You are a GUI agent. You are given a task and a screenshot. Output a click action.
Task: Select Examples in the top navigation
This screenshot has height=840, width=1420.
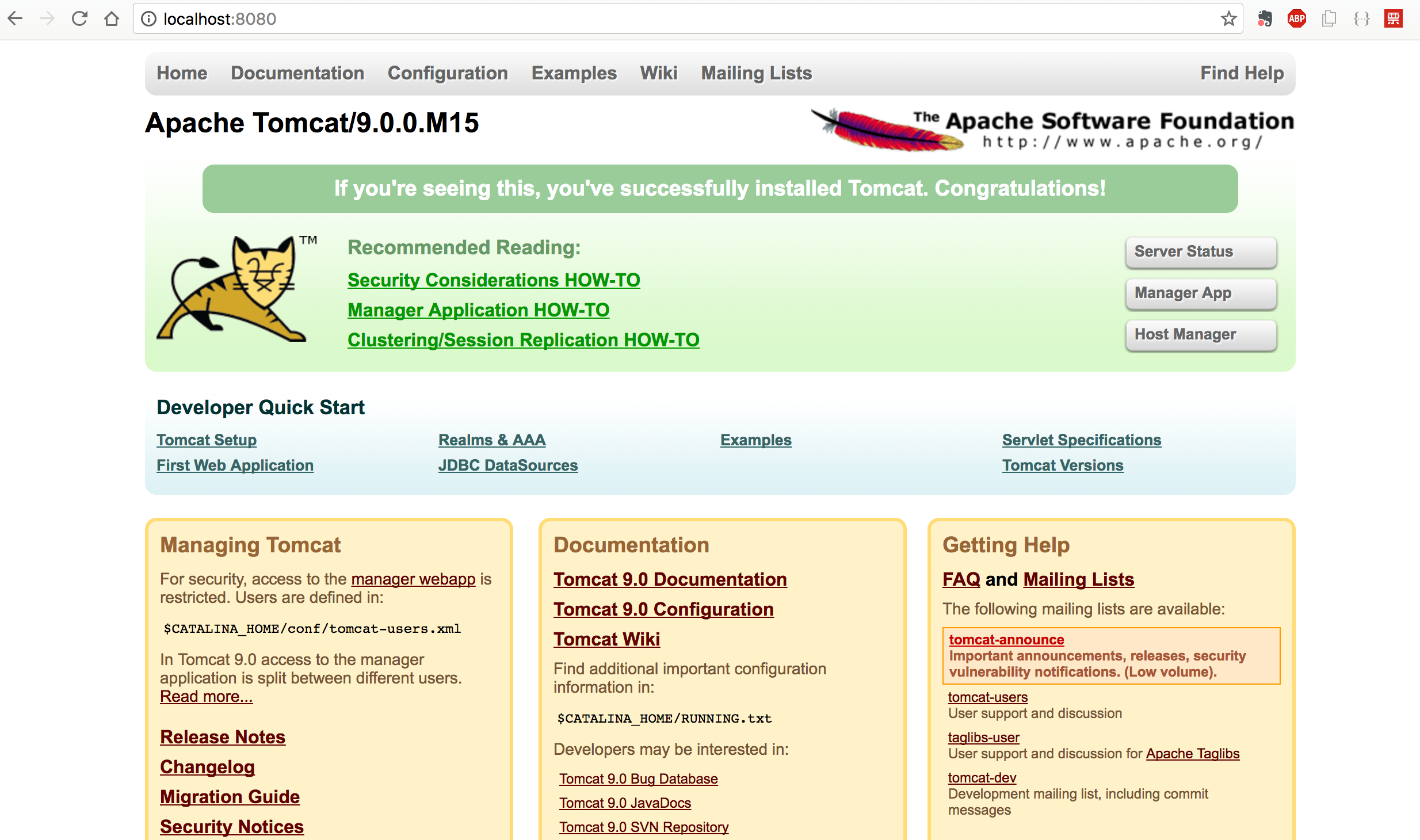574,73
